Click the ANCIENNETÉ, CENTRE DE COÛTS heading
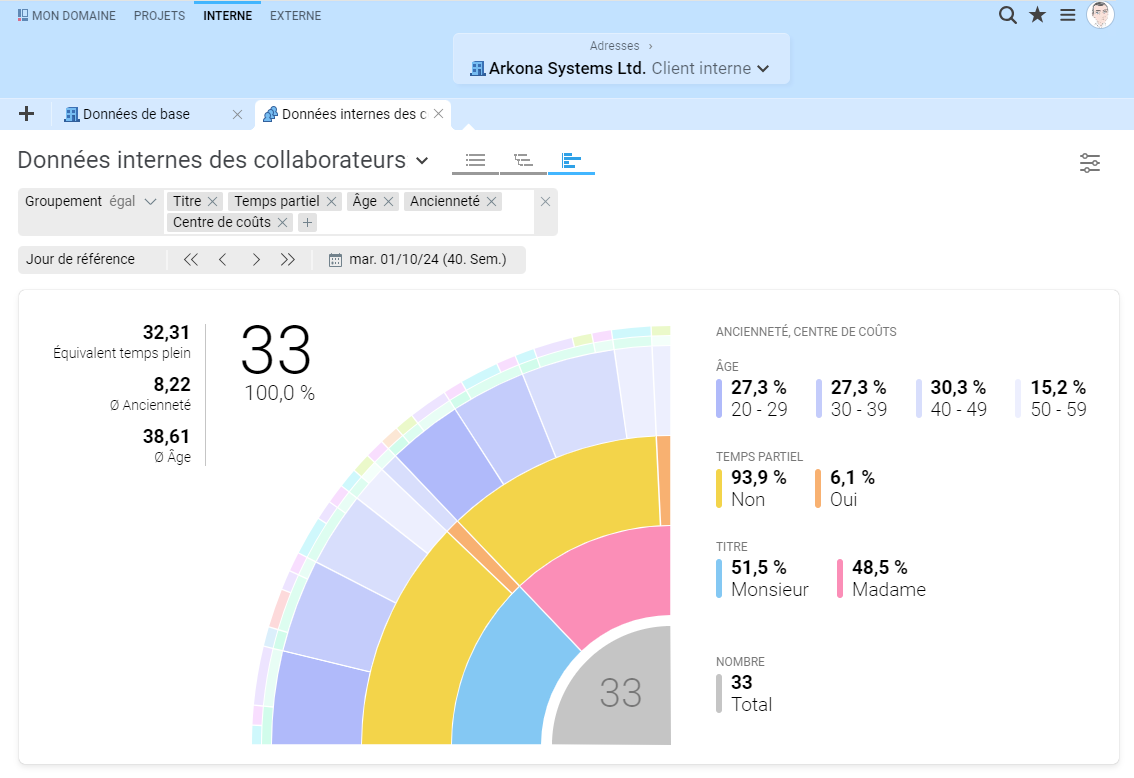This screenshot has height=778, width=1134. point(806,332)
